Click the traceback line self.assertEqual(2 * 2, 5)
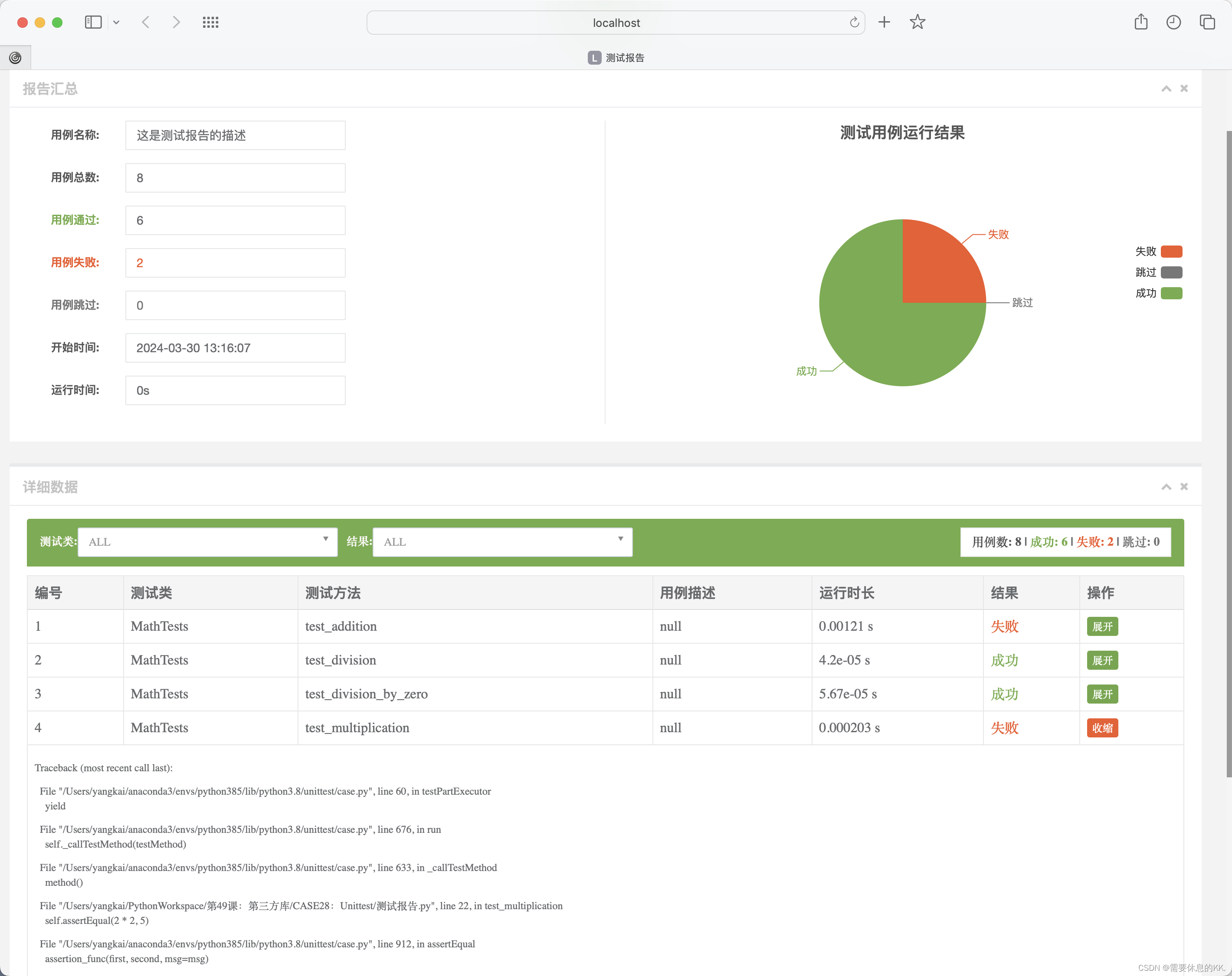 tap(97, 920)
